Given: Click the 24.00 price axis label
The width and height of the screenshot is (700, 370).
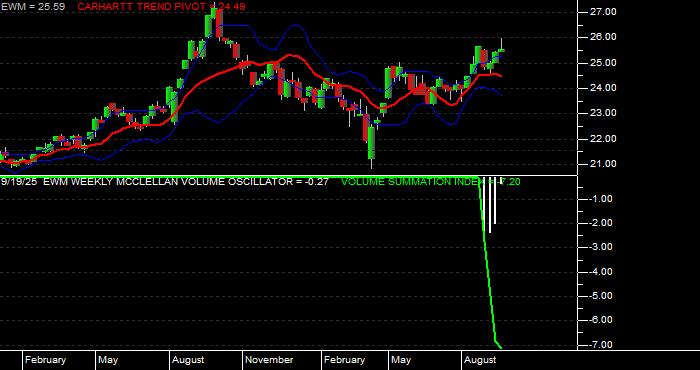Looking at the screenshot, I should tap(604, 88).
